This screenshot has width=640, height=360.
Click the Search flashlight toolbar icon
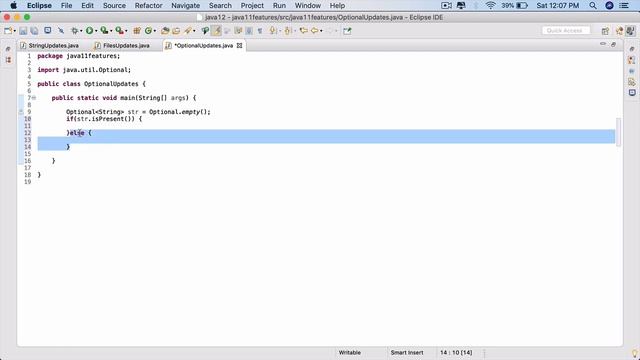(x=187, y=31)
